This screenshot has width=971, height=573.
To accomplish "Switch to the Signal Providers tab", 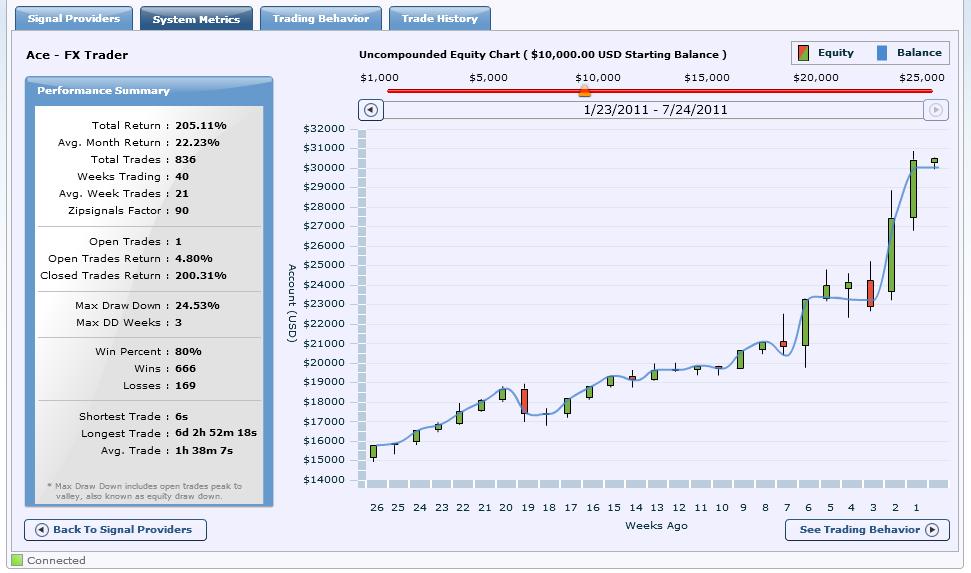I will 74,18.
